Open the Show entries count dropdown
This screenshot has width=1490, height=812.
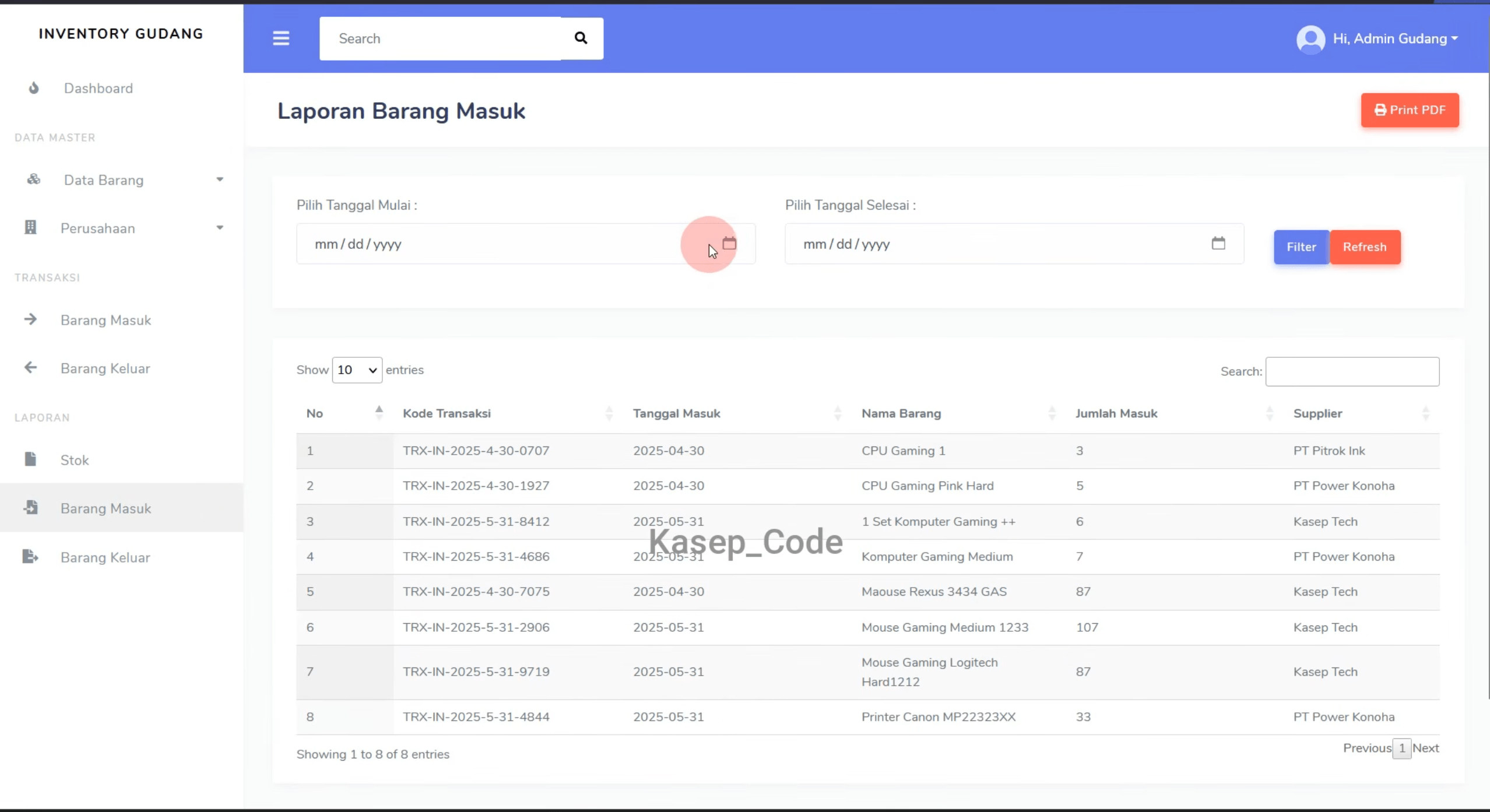click(x=357, y=370)
